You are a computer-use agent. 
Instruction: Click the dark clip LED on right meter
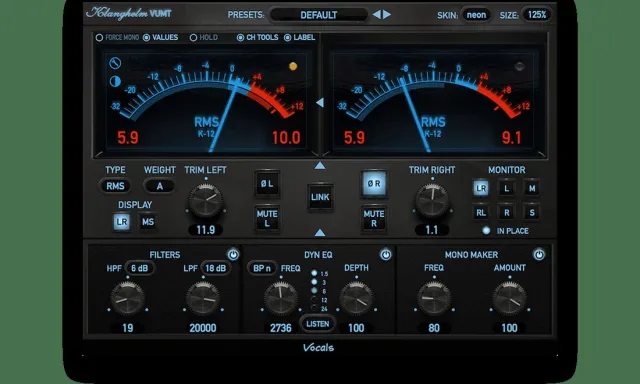tap(519, 66)
